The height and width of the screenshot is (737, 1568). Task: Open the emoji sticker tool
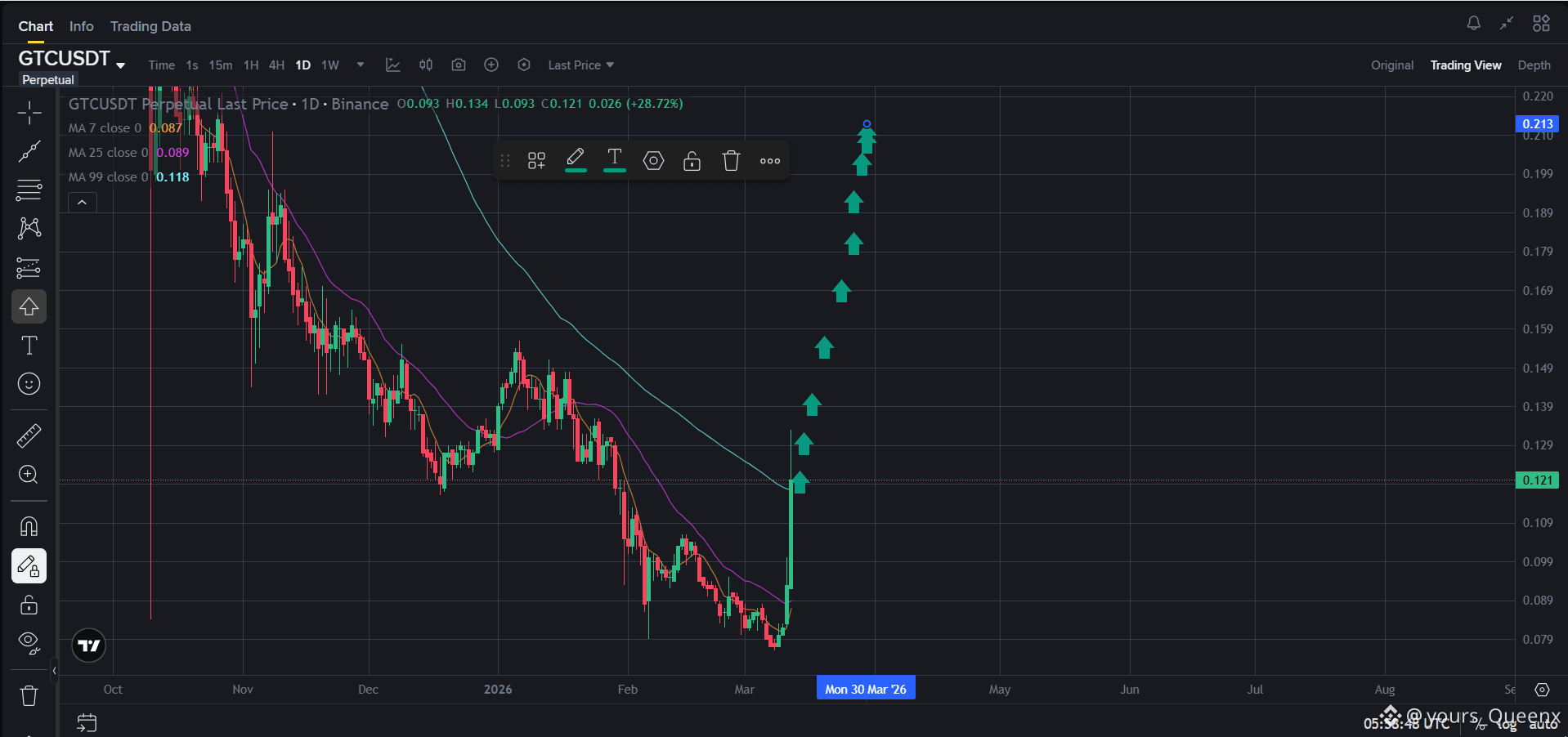point(29,384)
